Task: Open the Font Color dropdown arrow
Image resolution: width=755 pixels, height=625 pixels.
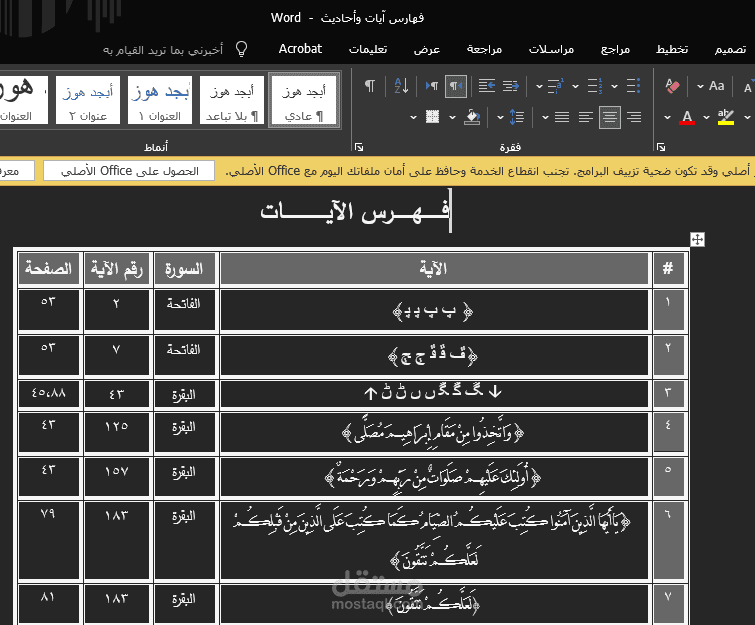Action: [667, 117]
